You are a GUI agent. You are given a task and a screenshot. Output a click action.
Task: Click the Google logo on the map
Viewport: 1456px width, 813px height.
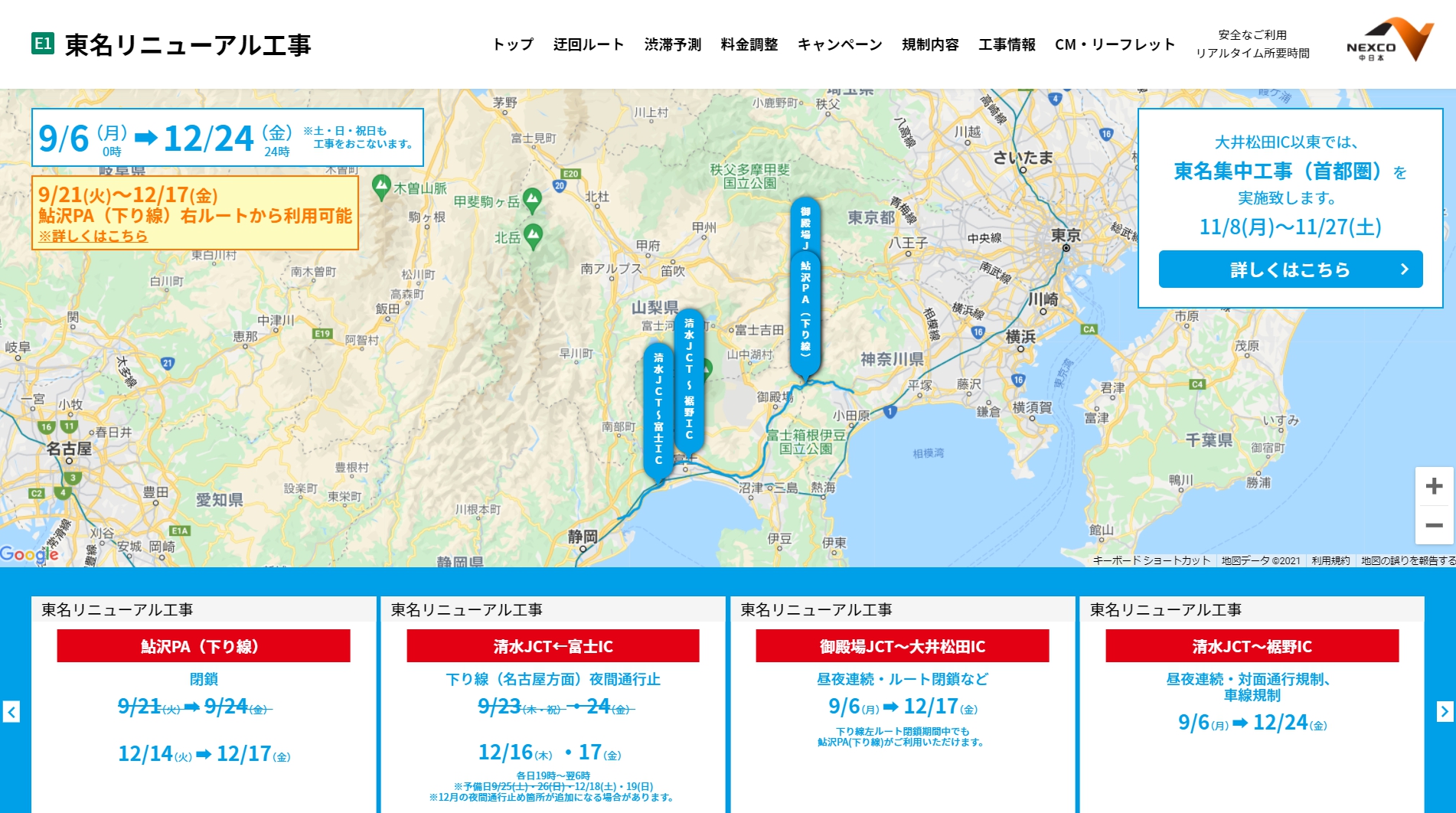pos(28,554)
